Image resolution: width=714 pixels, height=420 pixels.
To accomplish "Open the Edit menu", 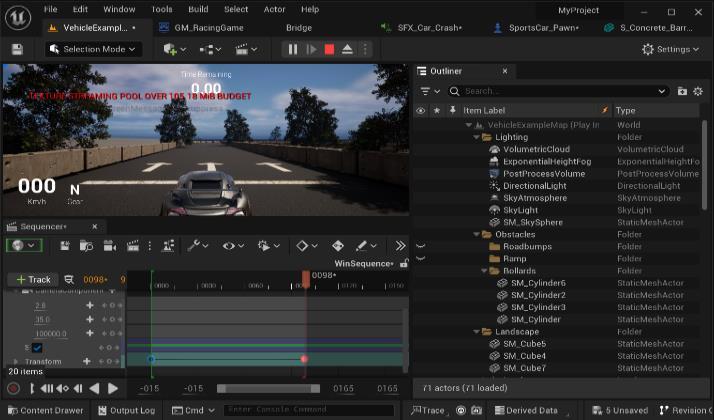I will pyautogui.click(x=80, y=9).
